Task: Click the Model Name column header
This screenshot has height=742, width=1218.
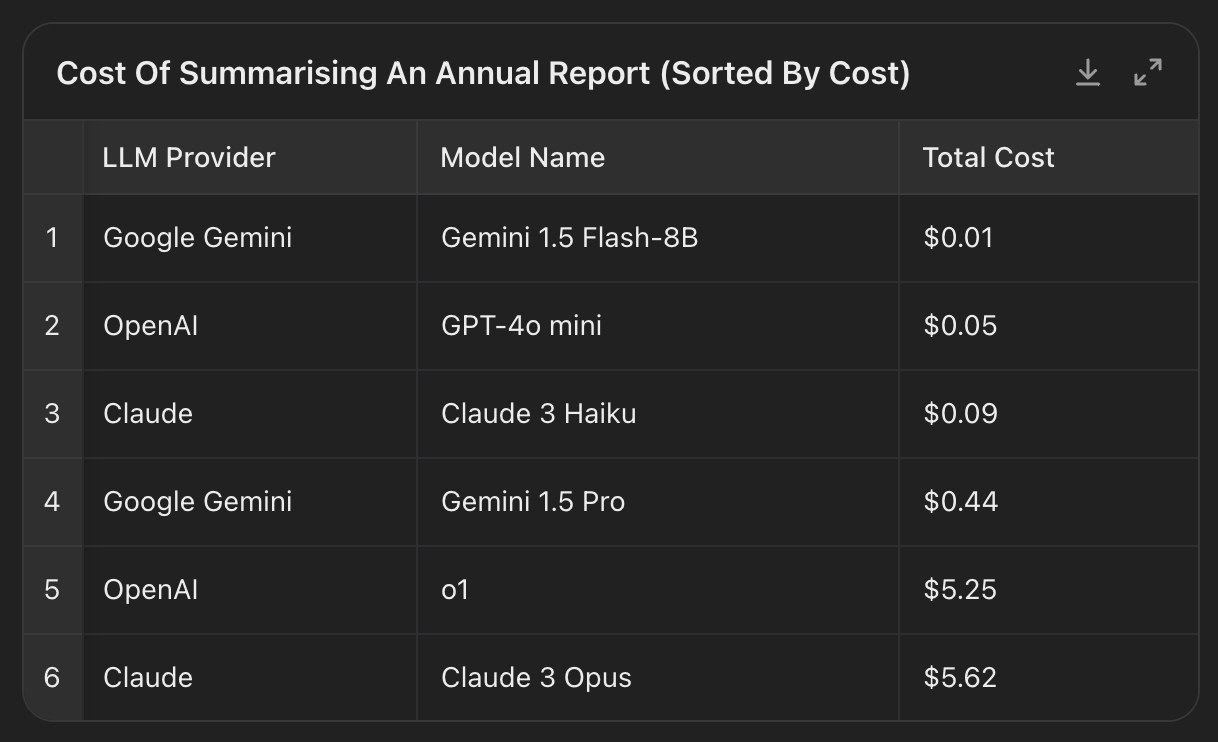Action: (523, 157)
